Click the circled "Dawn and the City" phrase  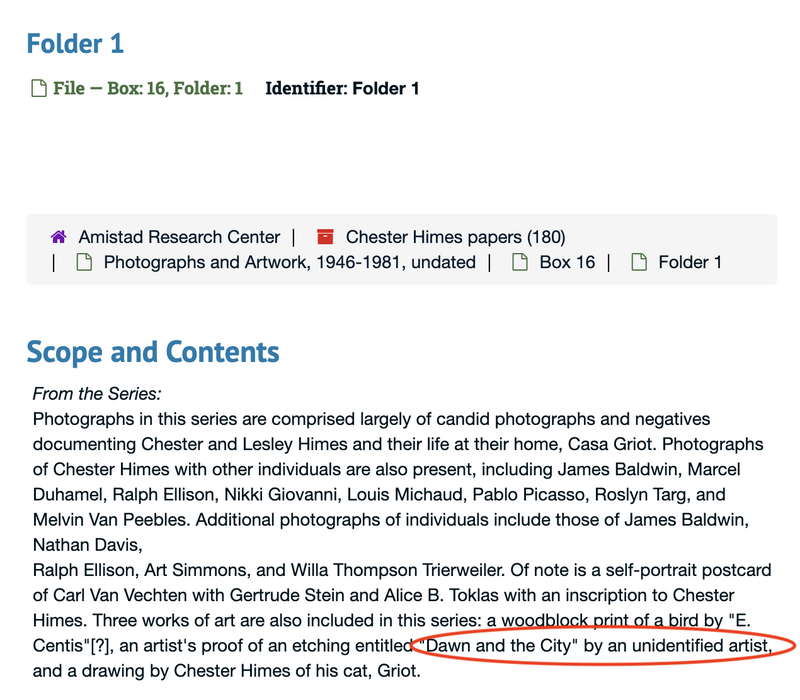tap(498, 645)
